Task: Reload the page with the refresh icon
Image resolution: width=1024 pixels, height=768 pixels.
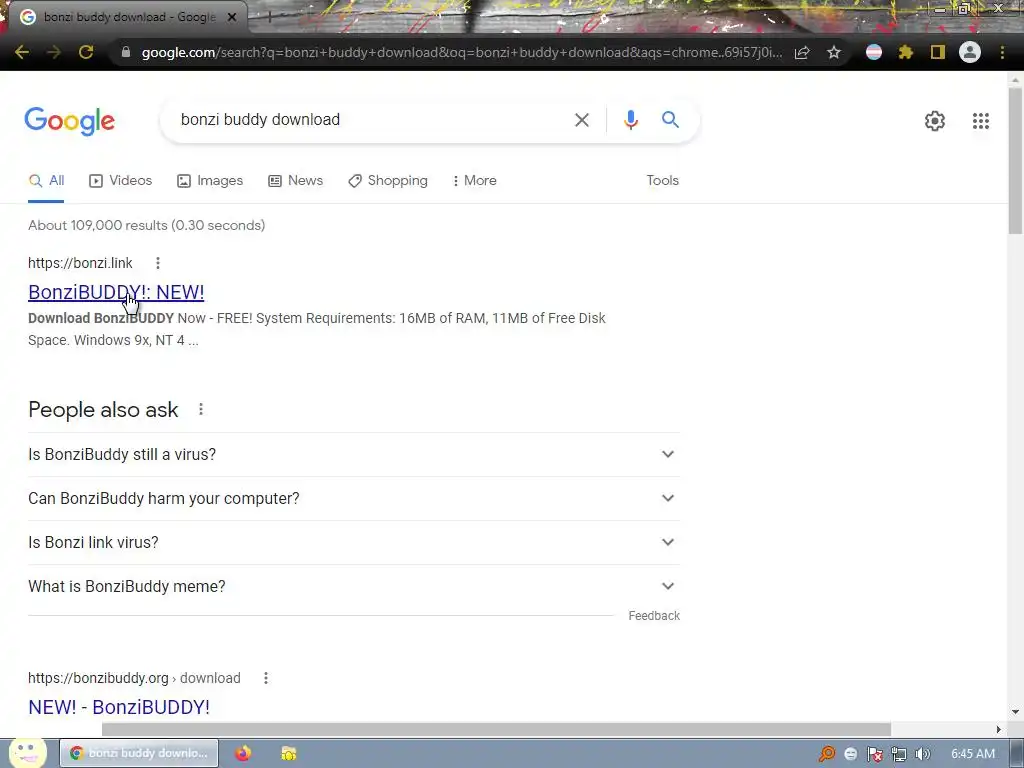Action: click(x=86, y=52)
